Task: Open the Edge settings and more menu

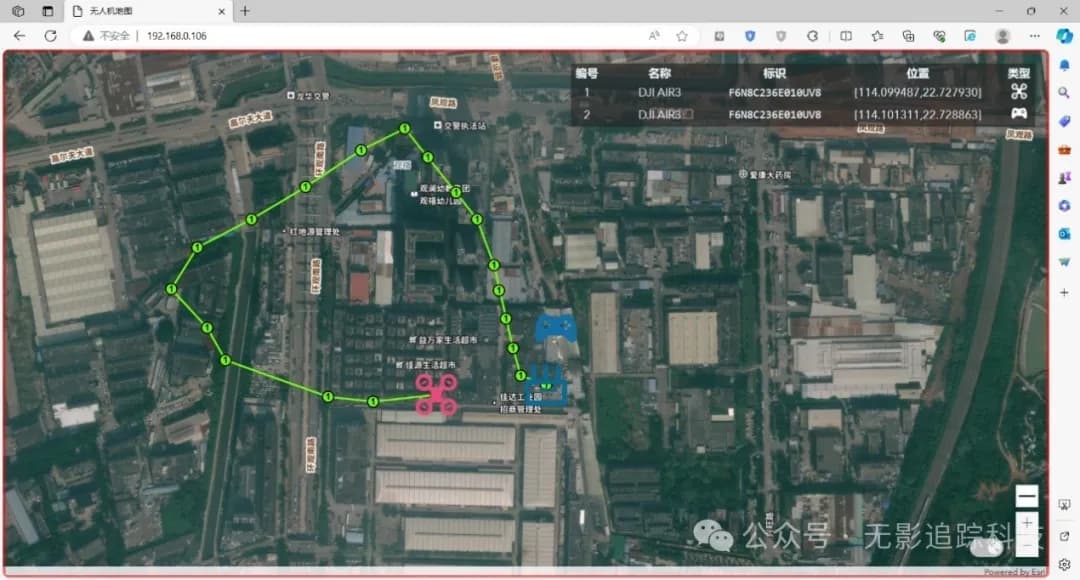Action: [x=1034, y=35]
